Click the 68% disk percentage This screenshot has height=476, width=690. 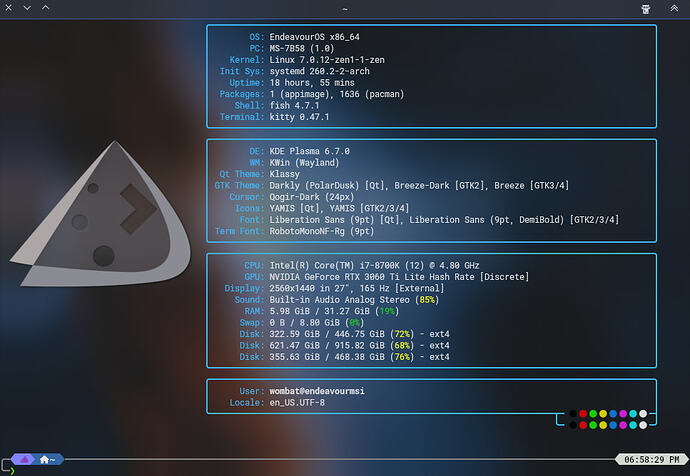click(x=402, y=346)
